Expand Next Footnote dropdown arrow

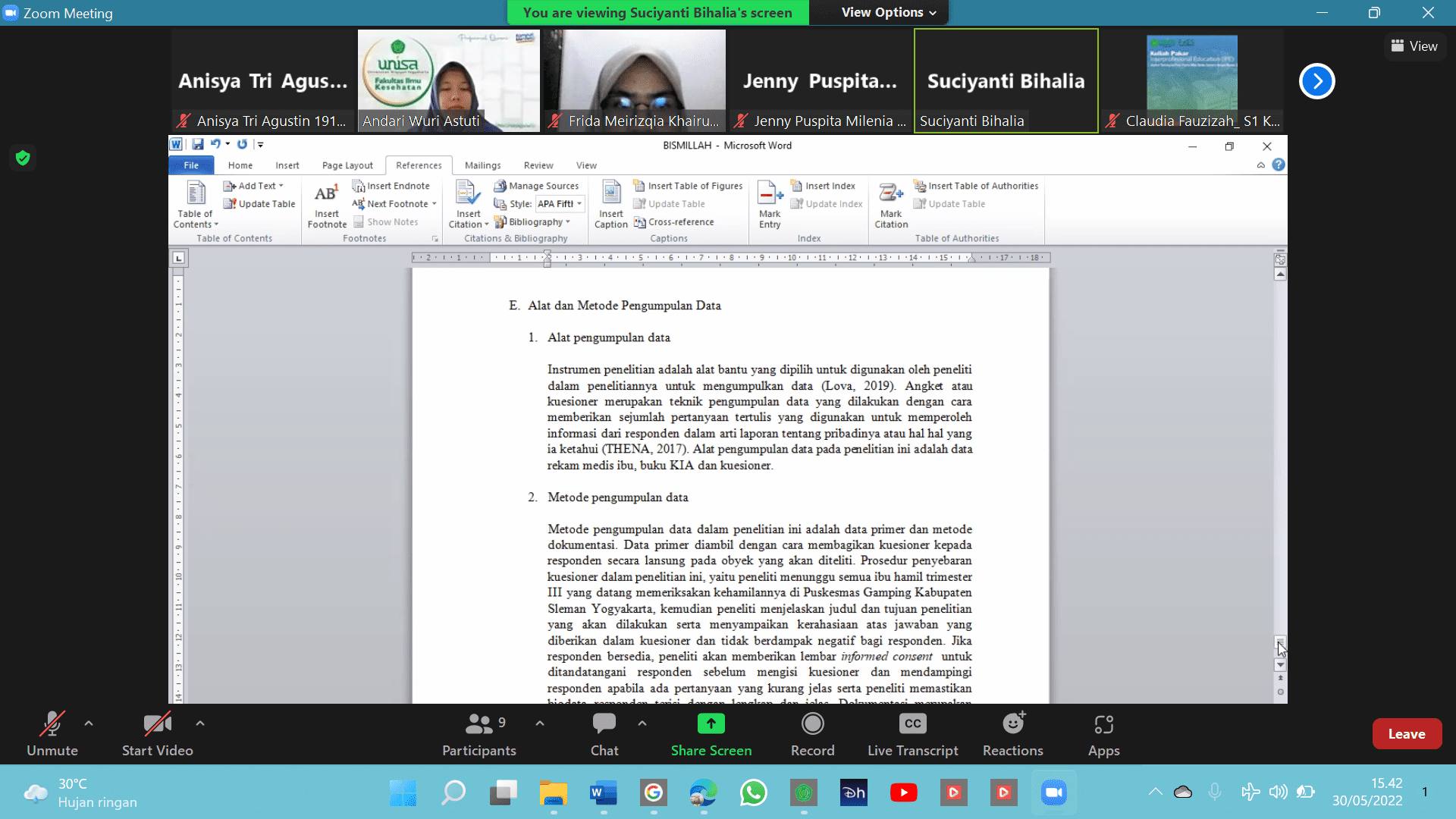point(435,204)
